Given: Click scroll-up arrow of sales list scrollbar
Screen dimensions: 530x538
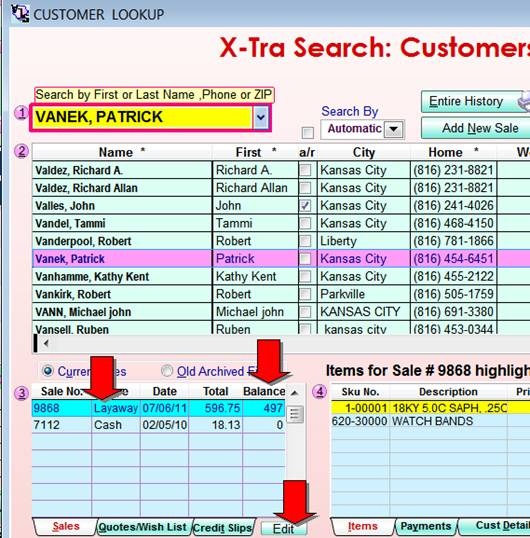Looking at the screenshot, I should 294,393.
